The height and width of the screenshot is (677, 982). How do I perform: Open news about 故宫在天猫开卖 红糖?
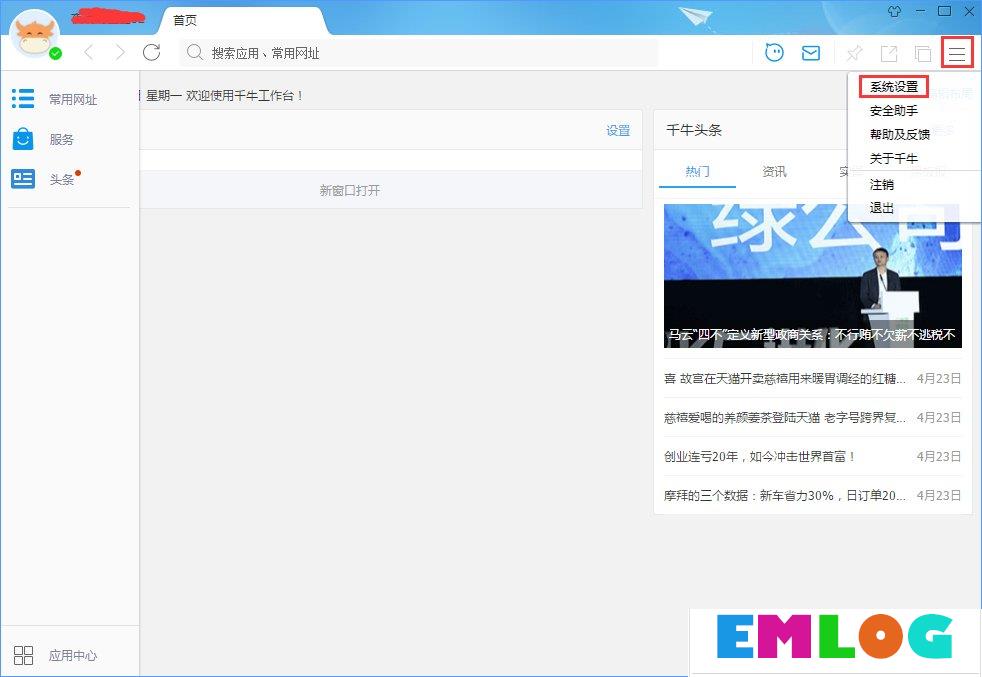point(785,378)
